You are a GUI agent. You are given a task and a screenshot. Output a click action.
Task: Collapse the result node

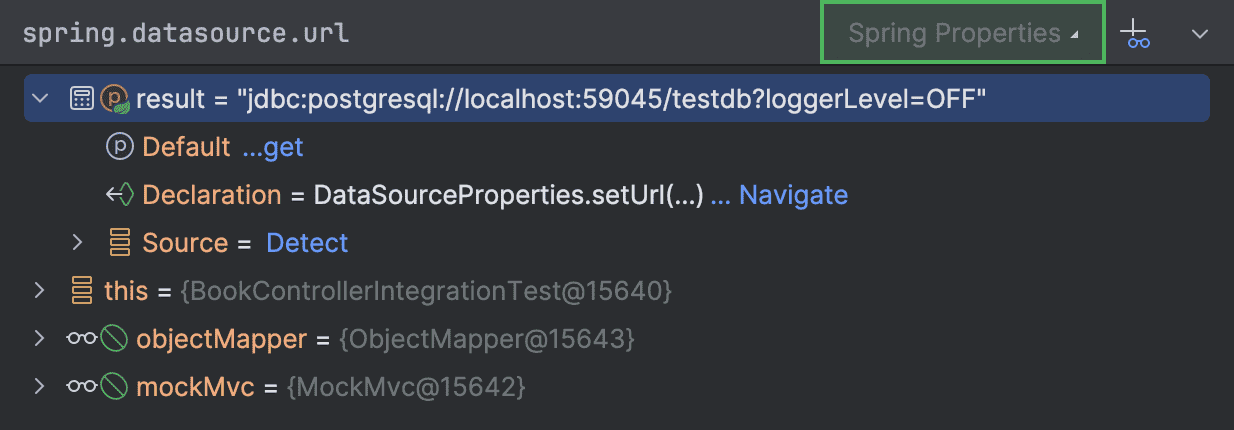[40, 98]
